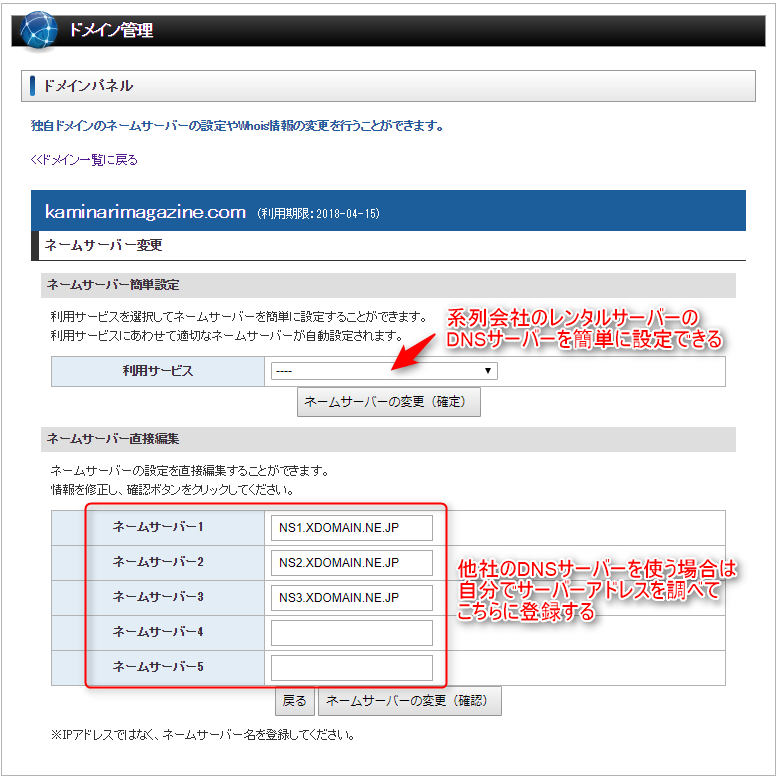Focus the ネームサーバー1 input field
Screen dimensions: 777x778
351,528
